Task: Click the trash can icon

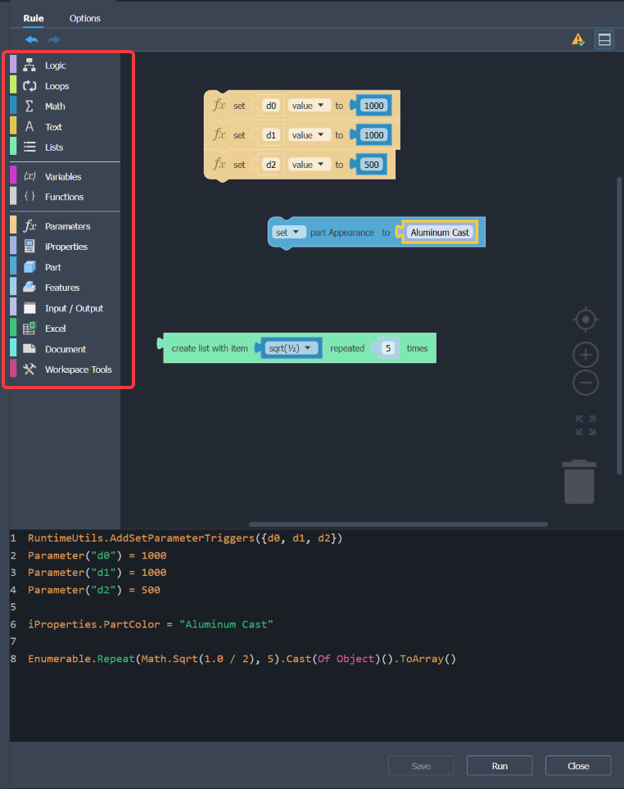Action: tap(579, 482)
